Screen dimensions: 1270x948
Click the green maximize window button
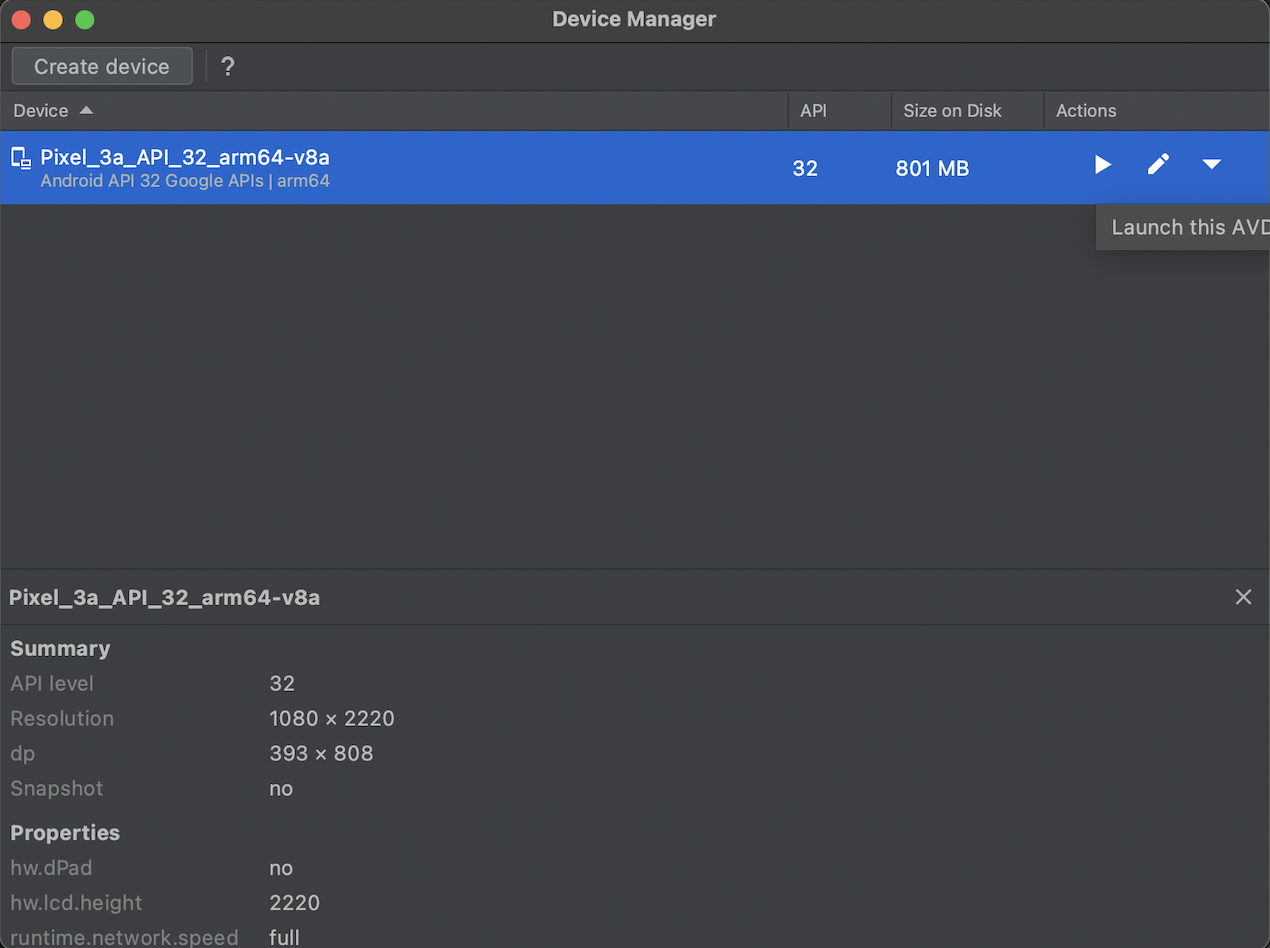[x=85, y=19]
